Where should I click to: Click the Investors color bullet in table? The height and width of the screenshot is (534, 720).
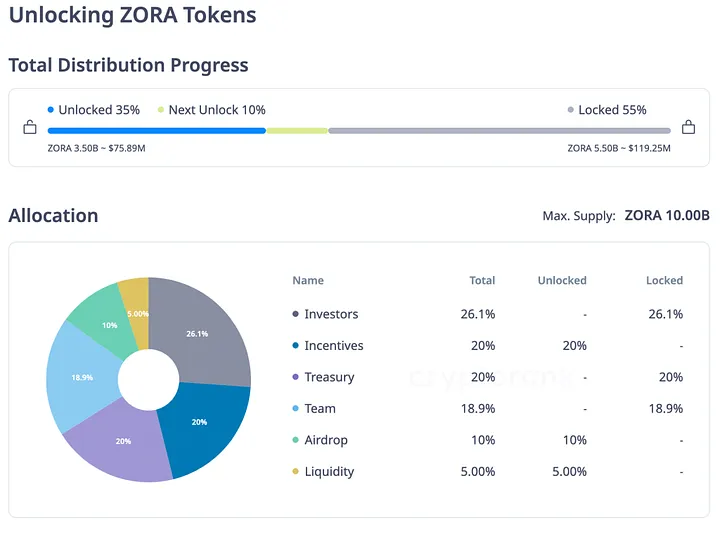pos(296,314)
